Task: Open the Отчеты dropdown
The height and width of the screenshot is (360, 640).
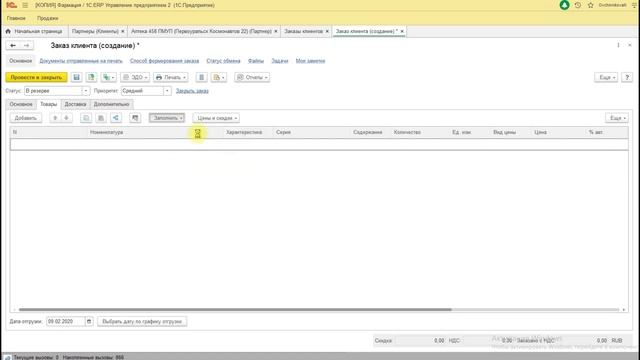Action: click(252, 77)
